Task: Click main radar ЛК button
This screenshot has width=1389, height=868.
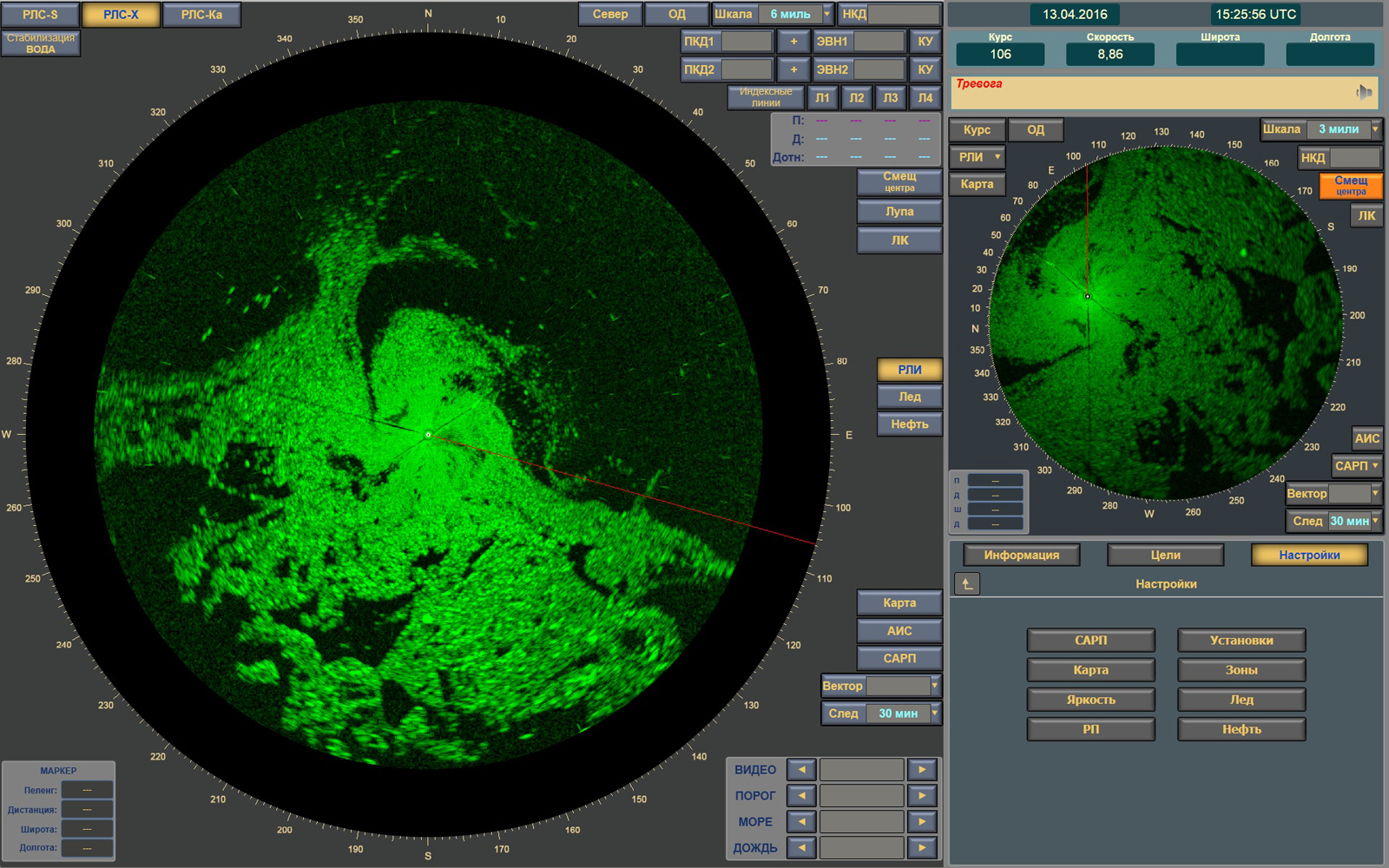Action: click(899, 240)
